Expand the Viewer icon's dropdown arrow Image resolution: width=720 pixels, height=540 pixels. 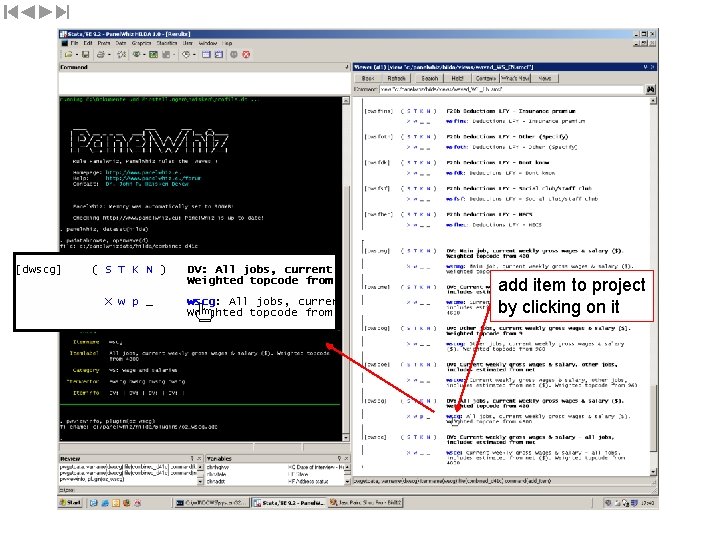pos(144,55)
